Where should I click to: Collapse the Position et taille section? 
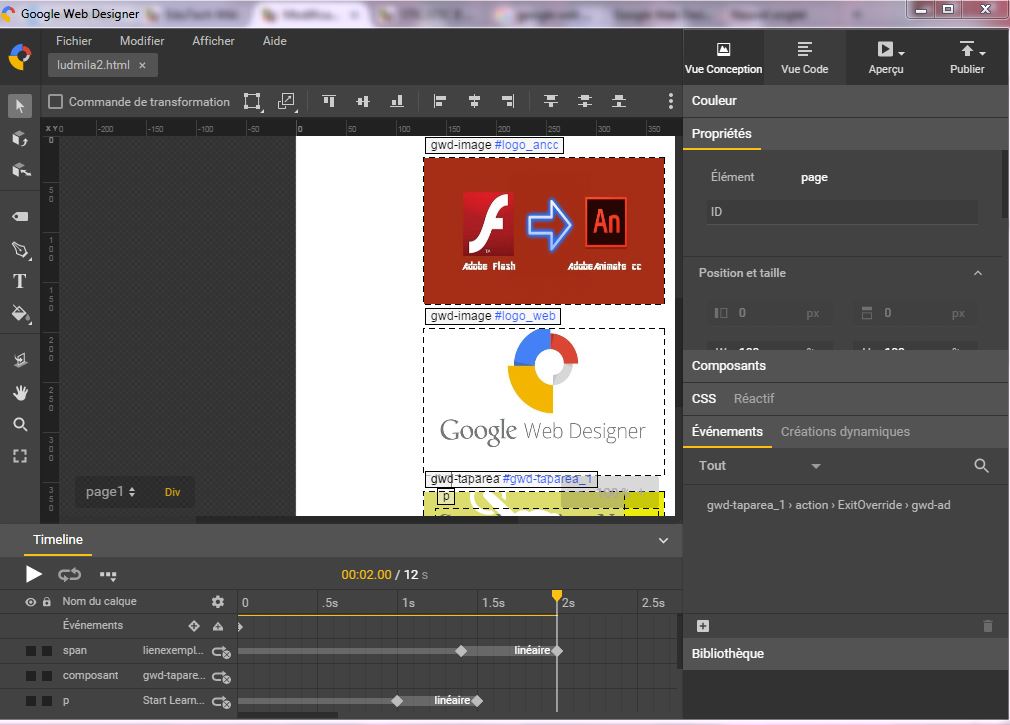[978, 273]
